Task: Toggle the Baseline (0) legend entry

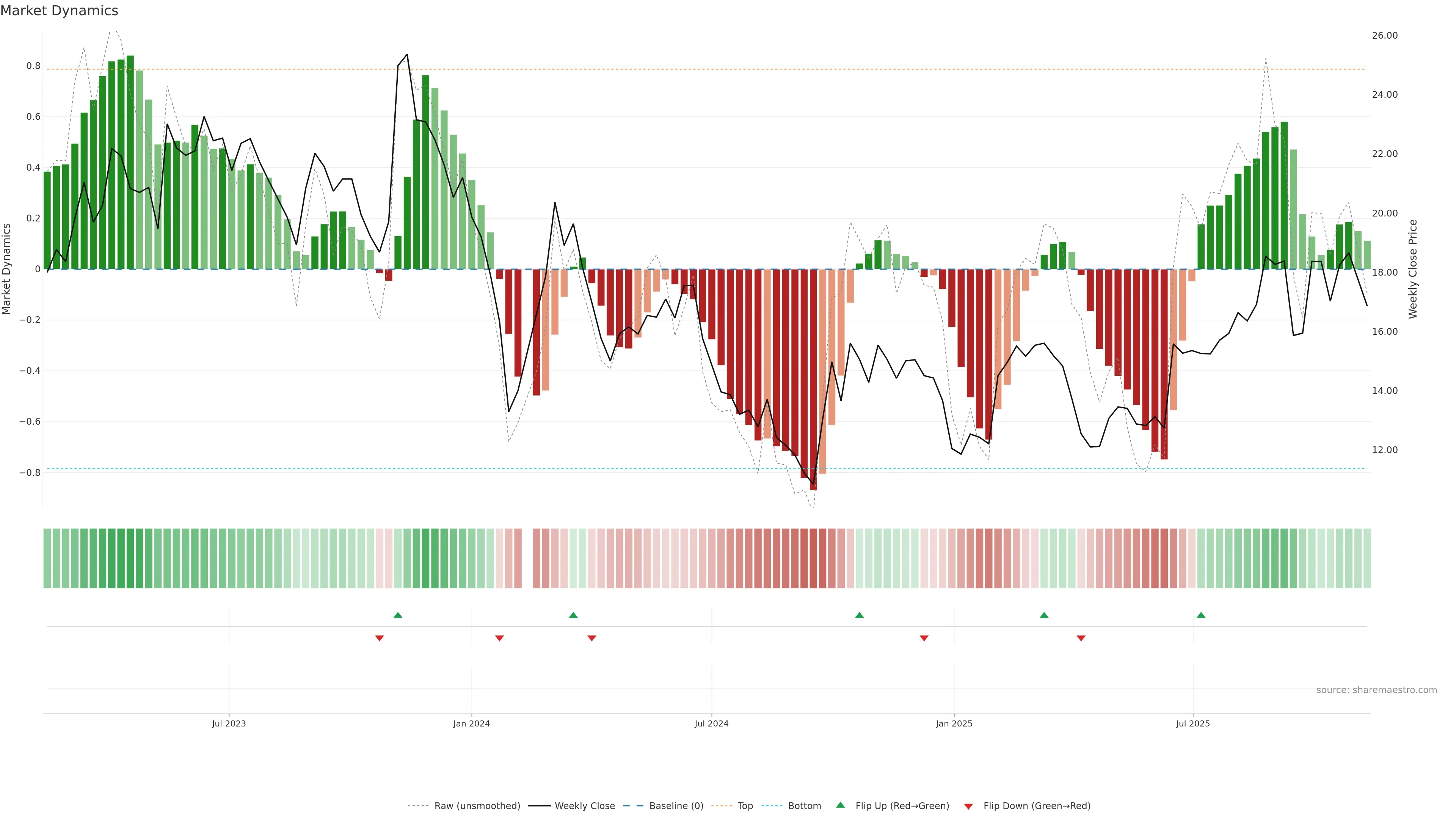Action: [x=676, y=806]
